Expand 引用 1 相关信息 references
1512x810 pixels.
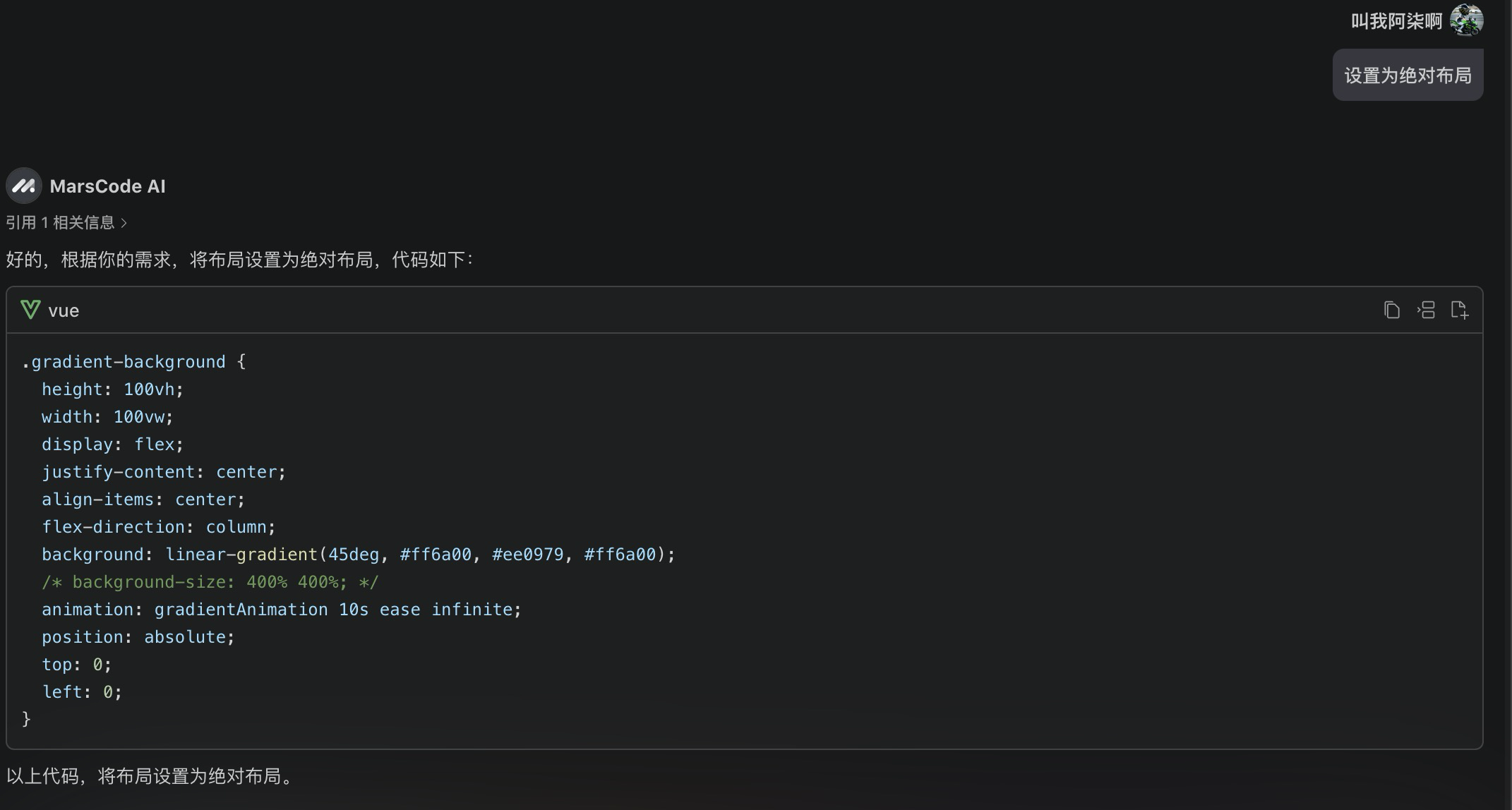60,223
